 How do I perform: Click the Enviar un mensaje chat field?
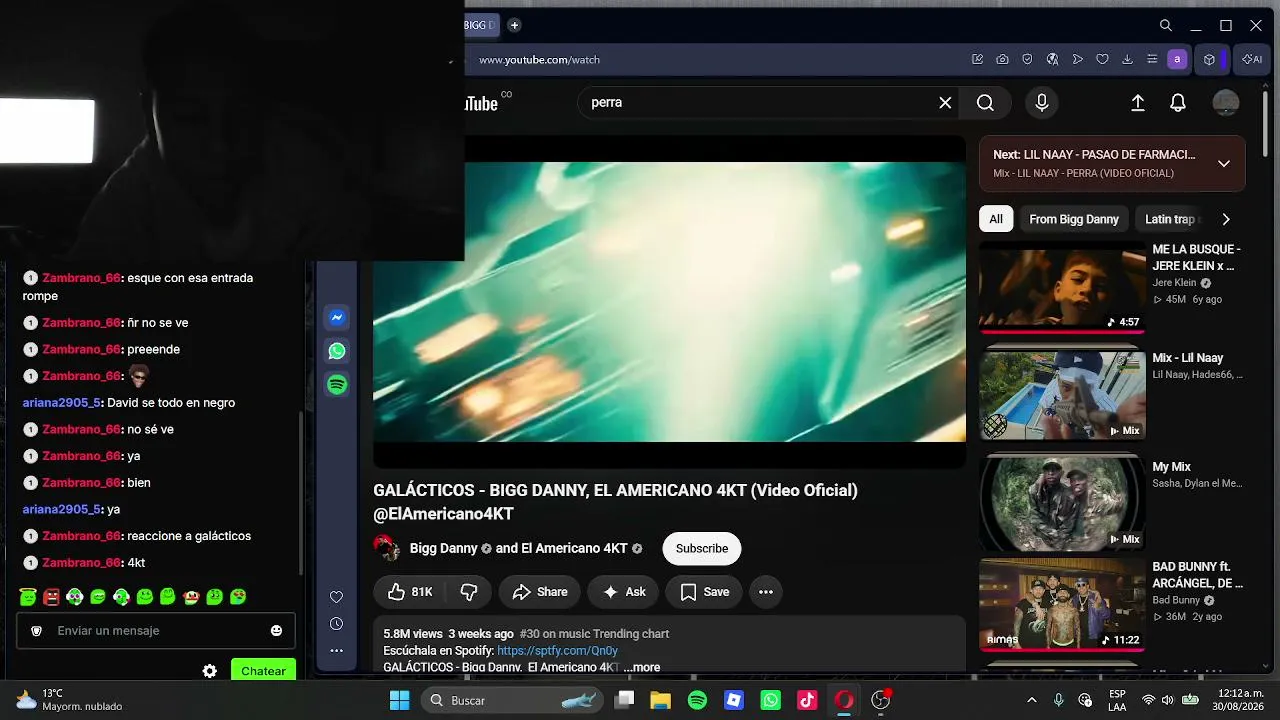[x=156, y=631]
